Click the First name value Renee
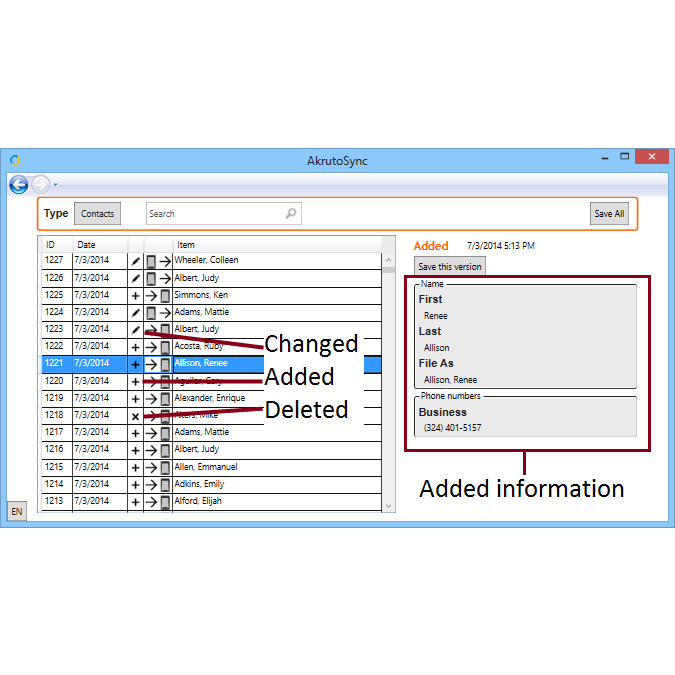The height and width of the screenshot is (675, 675). (x=435, y=316)
